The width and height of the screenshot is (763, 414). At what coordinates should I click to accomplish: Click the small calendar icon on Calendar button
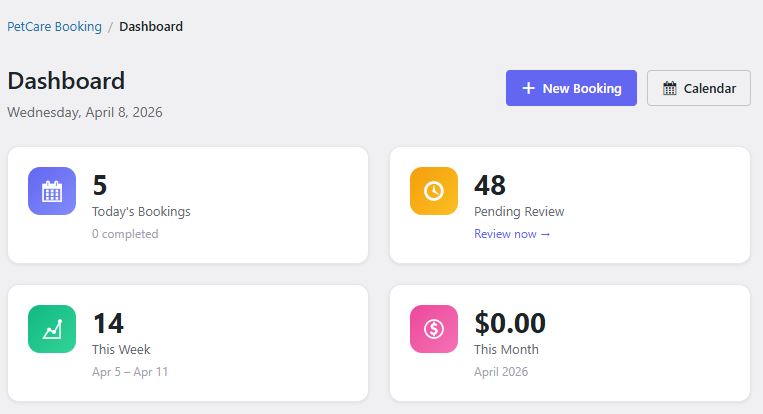(x=670, y=88)
